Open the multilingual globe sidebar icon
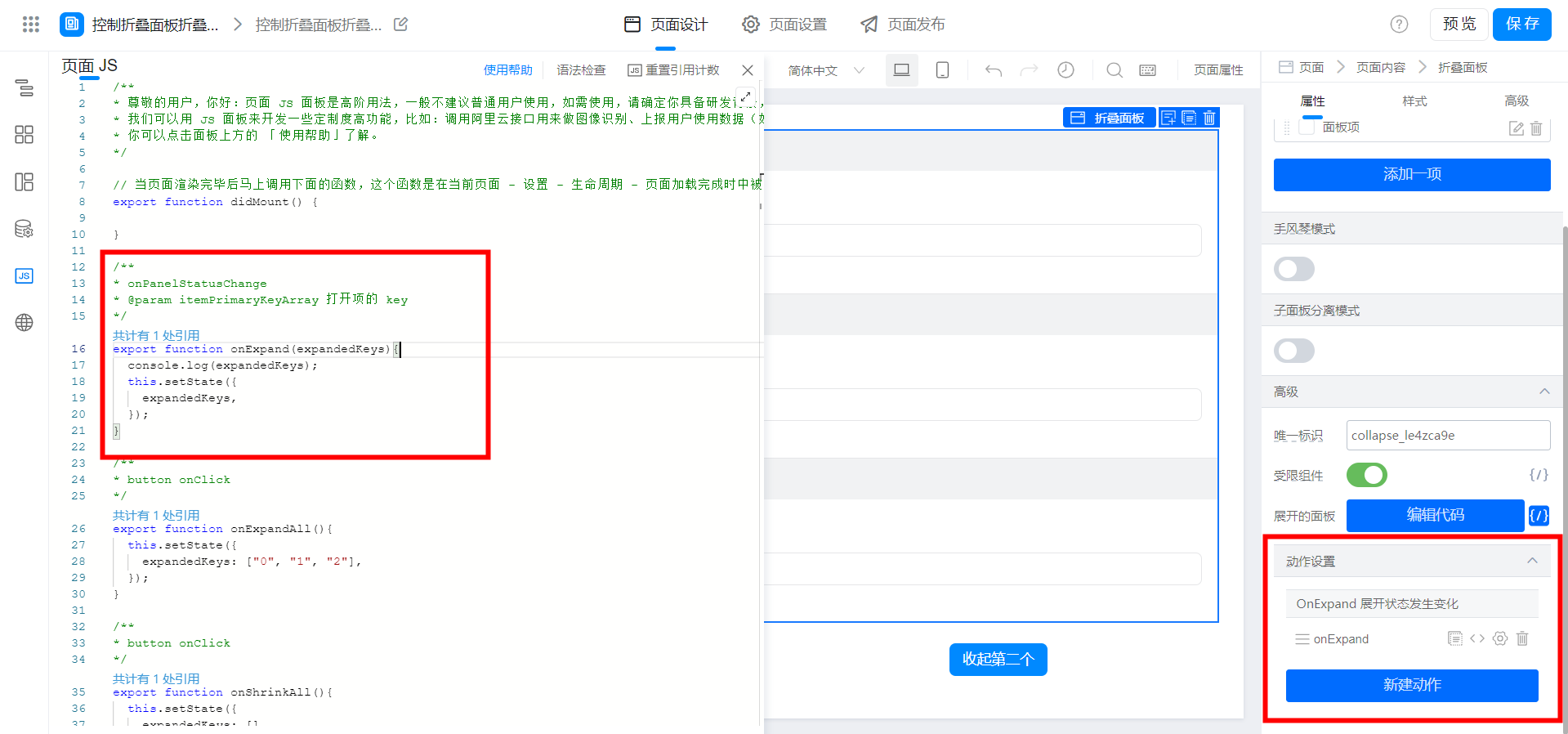This screenshot has width=1568, height=734. point(25,323)
